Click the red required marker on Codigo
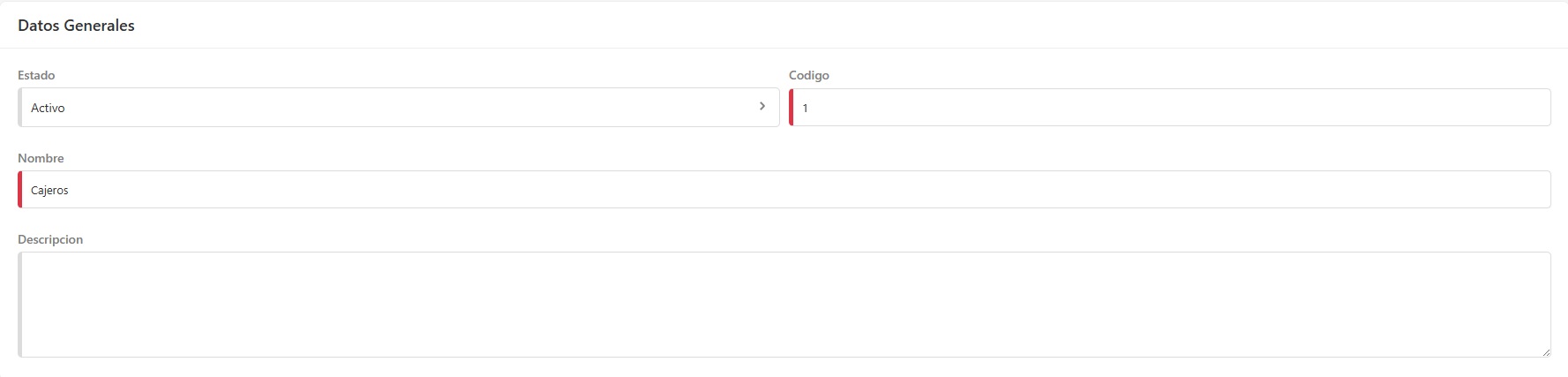The image size is (1568, 377). [792, 108]
